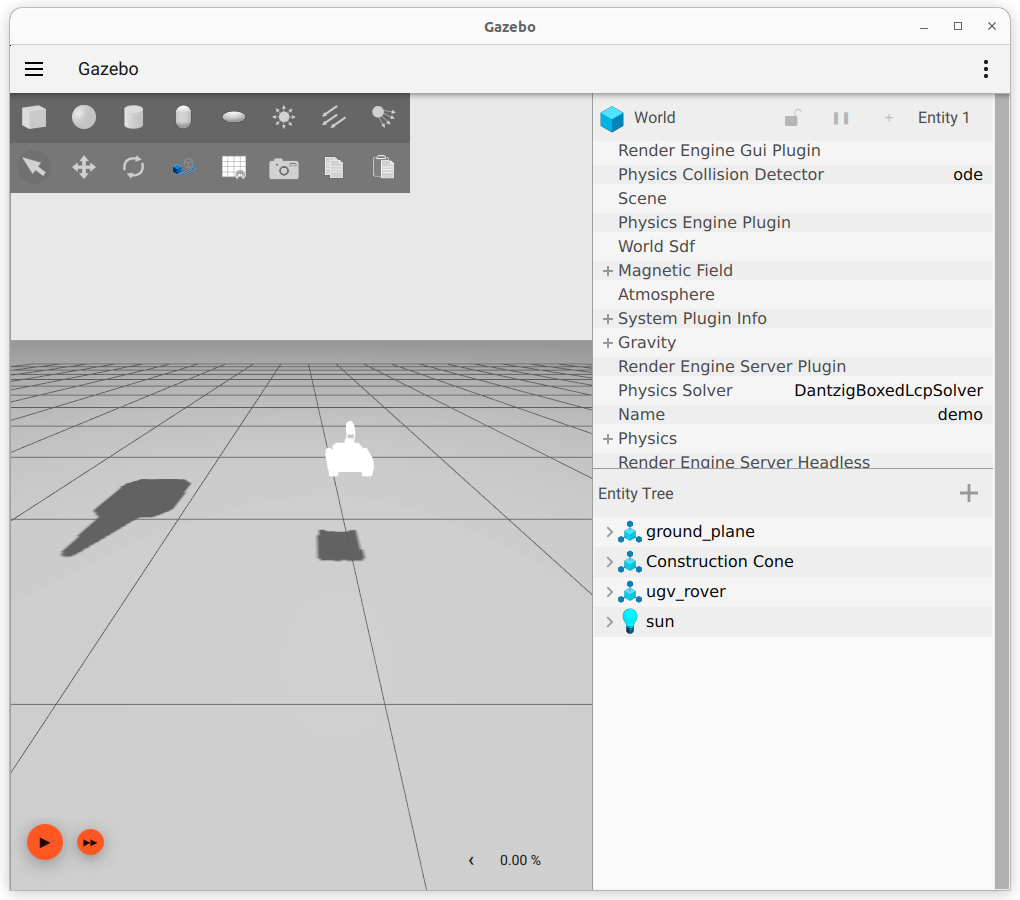Open grid snap settings icon

tap(234, 168)
